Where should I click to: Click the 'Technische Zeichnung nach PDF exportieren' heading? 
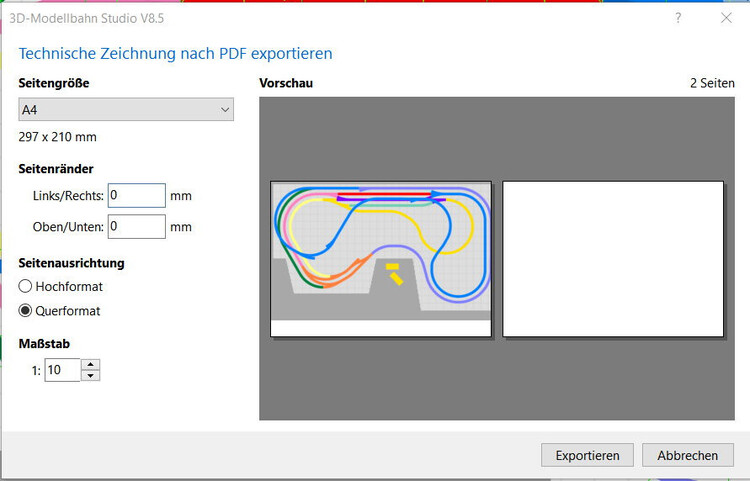[176, 54]
